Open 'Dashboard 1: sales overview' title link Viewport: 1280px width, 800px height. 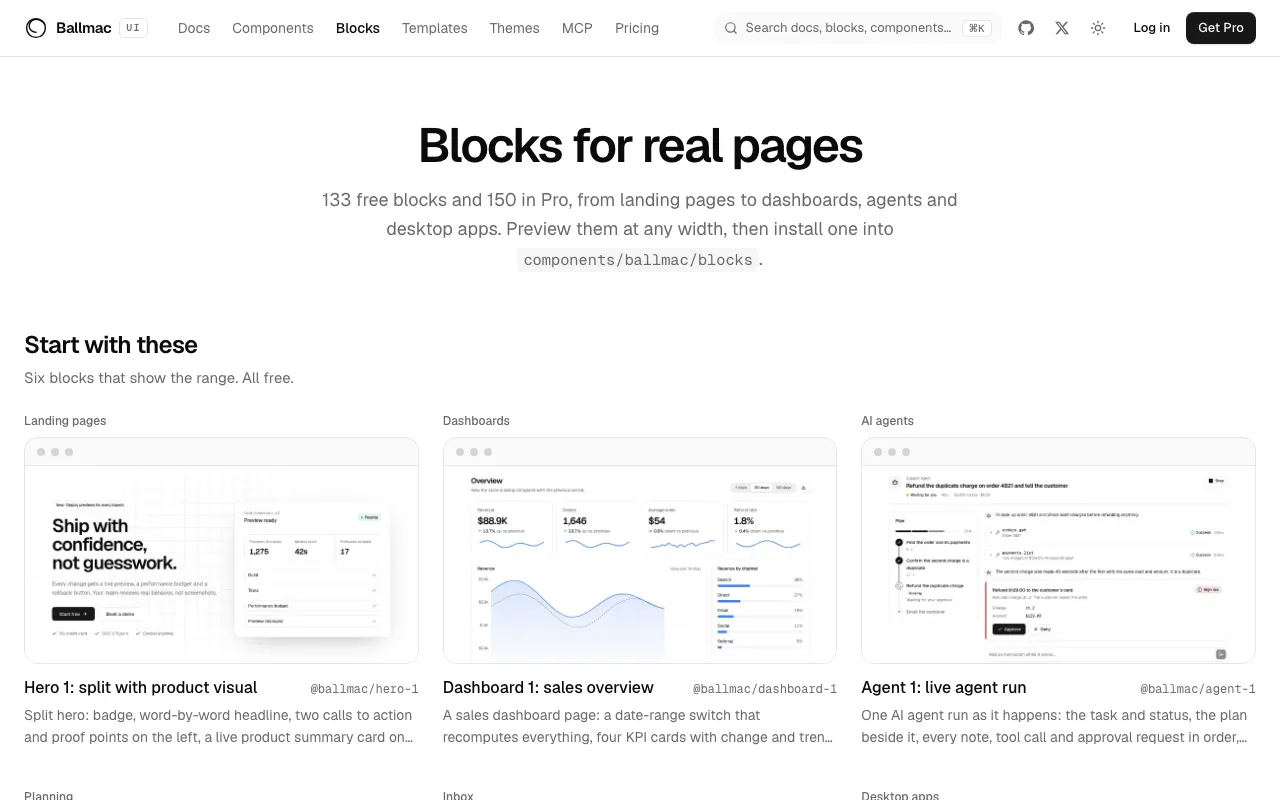[548, 688]
